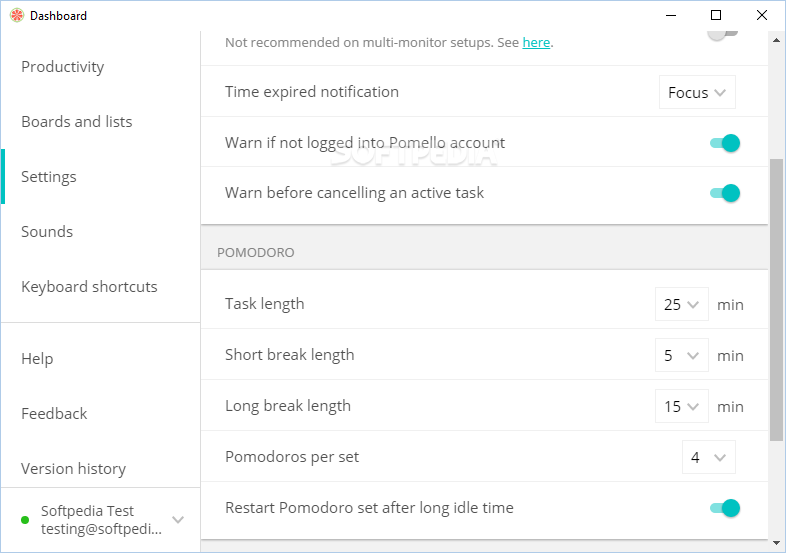Screen dimensions: 786x553
Task: Open the Time expired notification Focus dropdown
Action: pos(697,92)
